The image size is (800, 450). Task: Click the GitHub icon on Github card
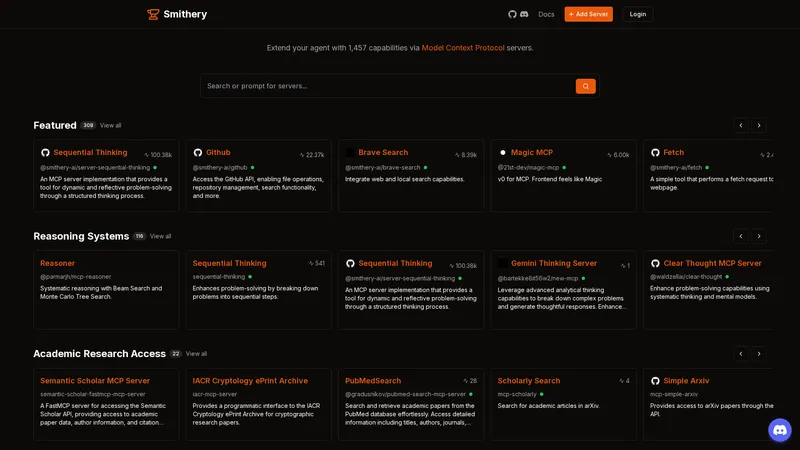pyautogui.click(x=198, y=153)
